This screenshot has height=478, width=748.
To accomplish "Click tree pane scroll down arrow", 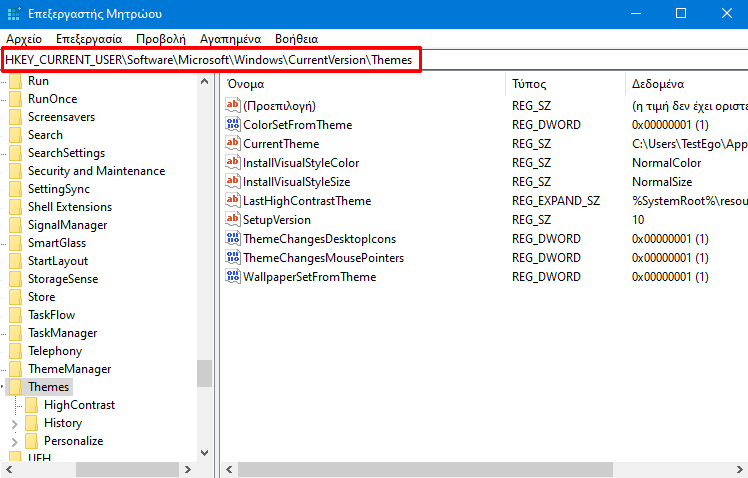I will (x=205, y=453).
